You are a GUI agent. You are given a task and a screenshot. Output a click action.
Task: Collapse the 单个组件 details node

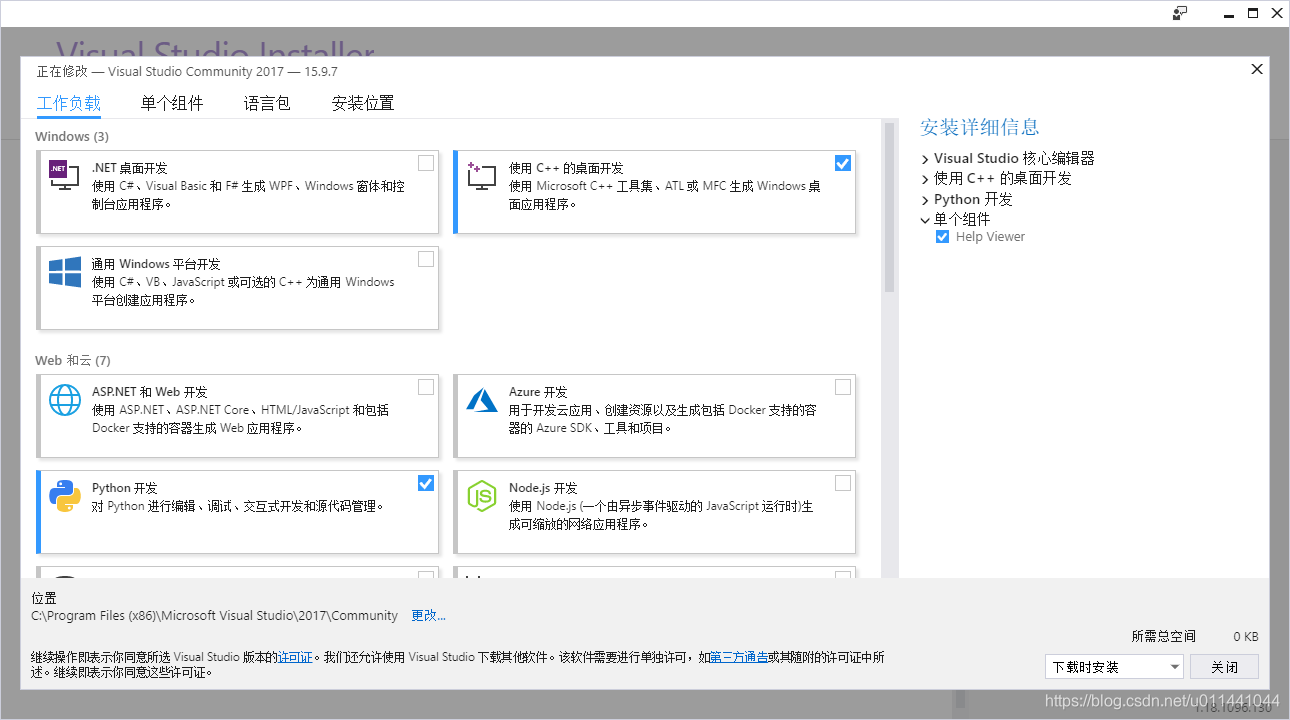pyautogui.click(x=925, y=220)
